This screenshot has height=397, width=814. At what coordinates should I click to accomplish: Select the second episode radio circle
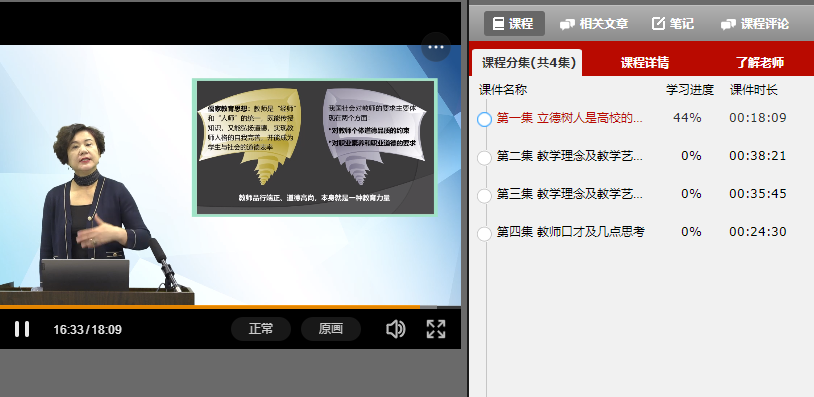coord(484,158)
